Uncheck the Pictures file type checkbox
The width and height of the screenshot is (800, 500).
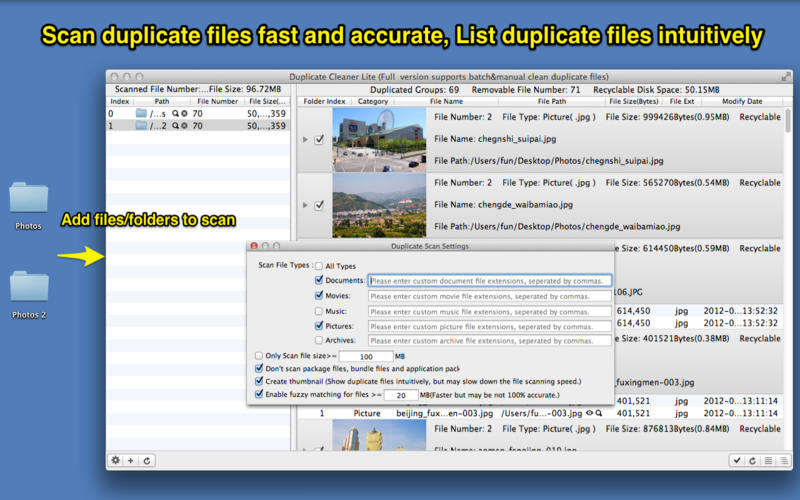(319, 326)
